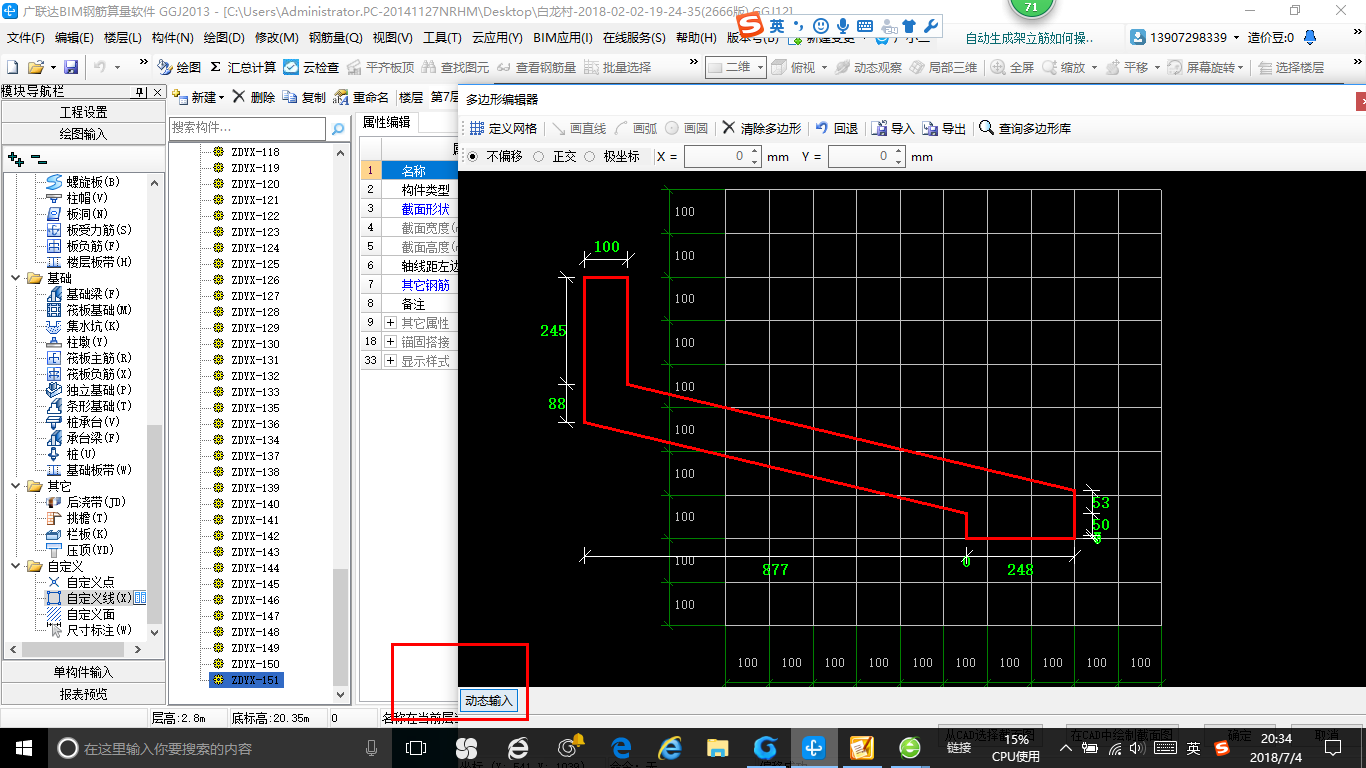Click the component search magnifier icon

[x=338, y=128]
